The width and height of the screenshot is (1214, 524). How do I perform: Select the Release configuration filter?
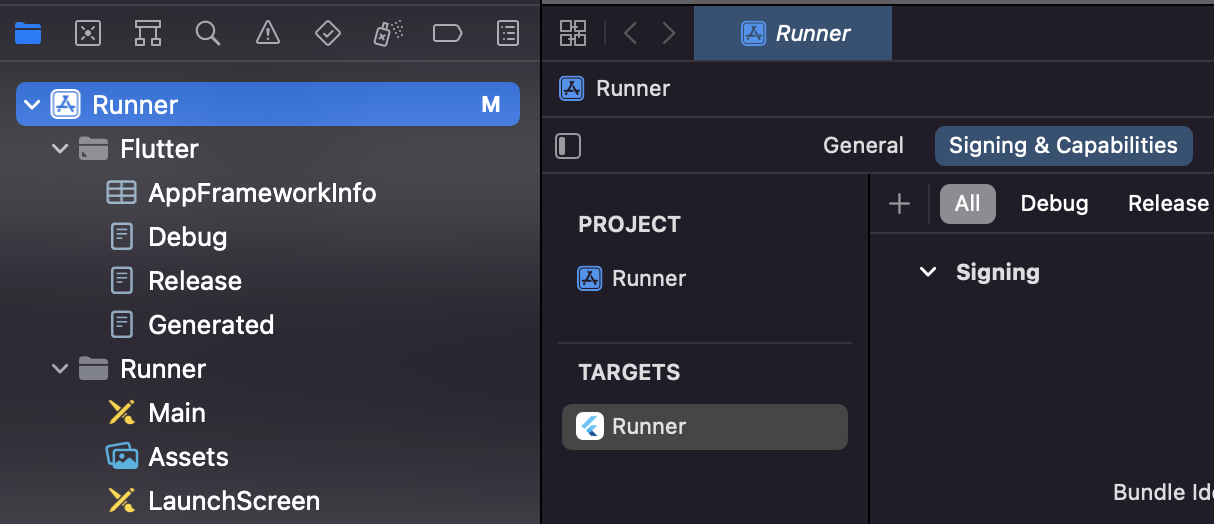[x=1168, y=204]
